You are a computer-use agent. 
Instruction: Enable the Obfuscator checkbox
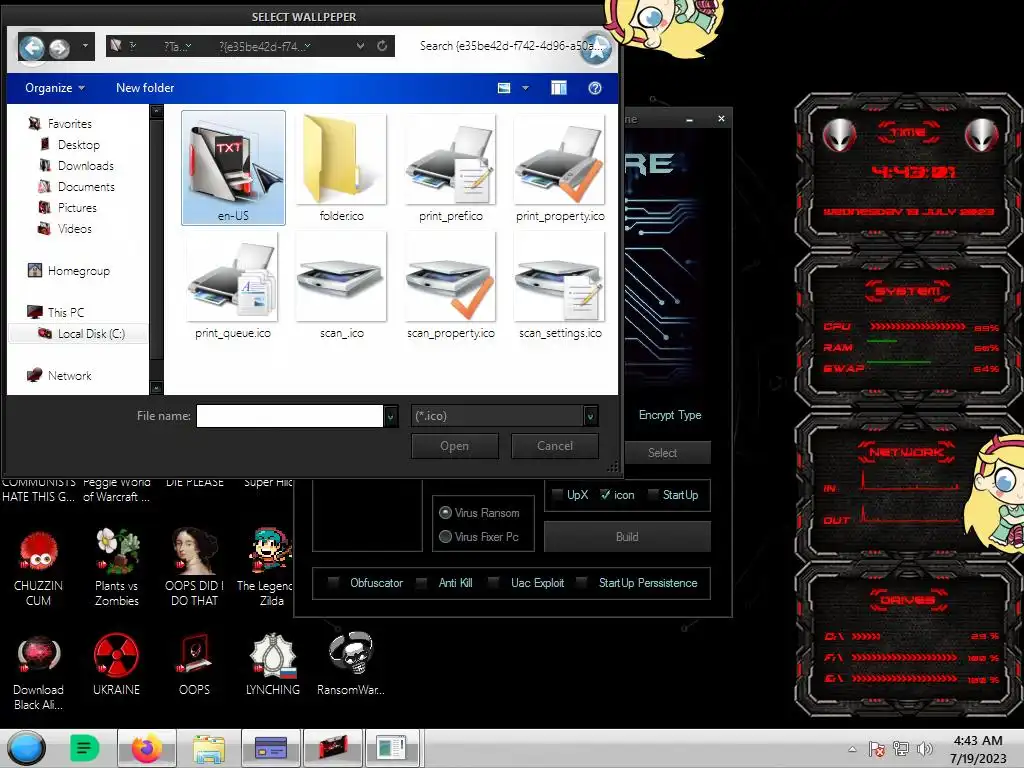(333, 583)
